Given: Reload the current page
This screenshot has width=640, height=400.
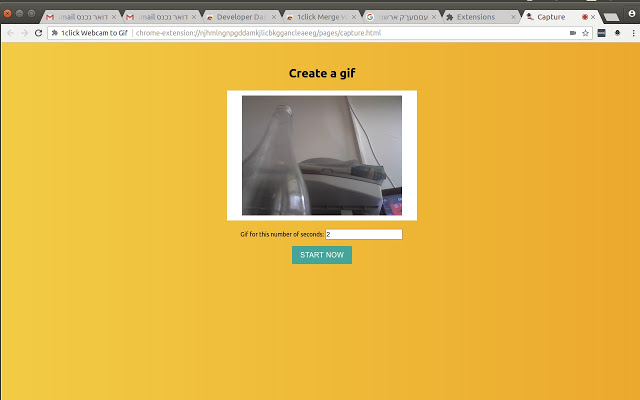Looking at the screenshot, I should pyautogui.click(x=38, y=33).
